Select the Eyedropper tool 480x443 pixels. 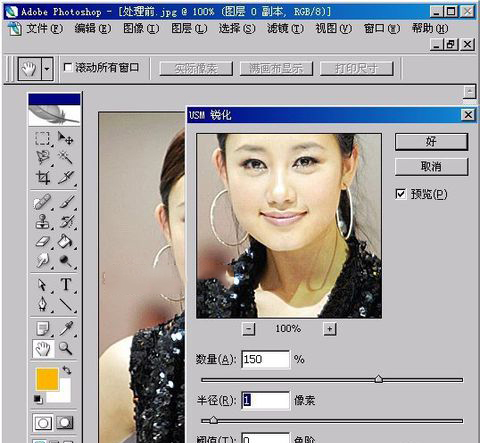tap(66, 328)
